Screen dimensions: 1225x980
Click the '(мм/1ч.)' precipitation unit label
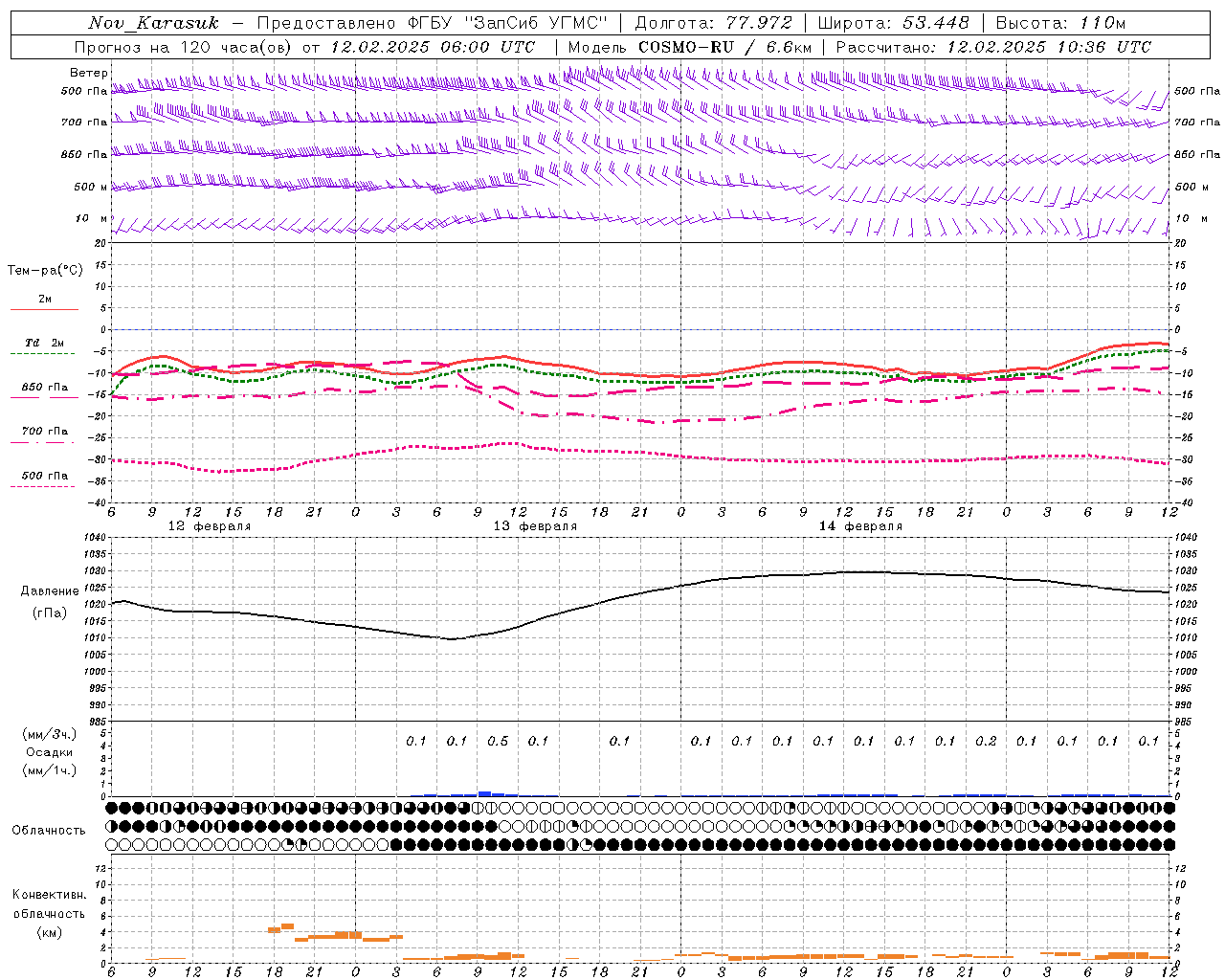[50, 770]
